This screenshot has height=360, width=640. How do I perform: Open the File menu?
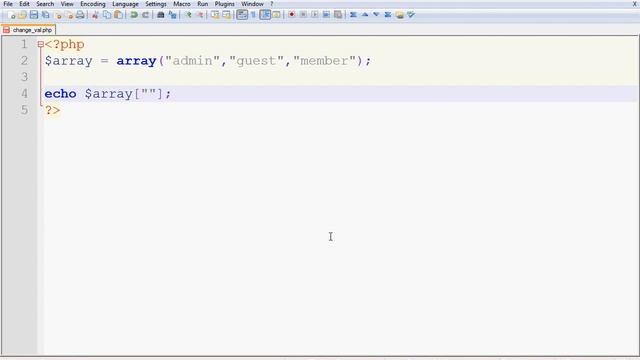[8, 4]
